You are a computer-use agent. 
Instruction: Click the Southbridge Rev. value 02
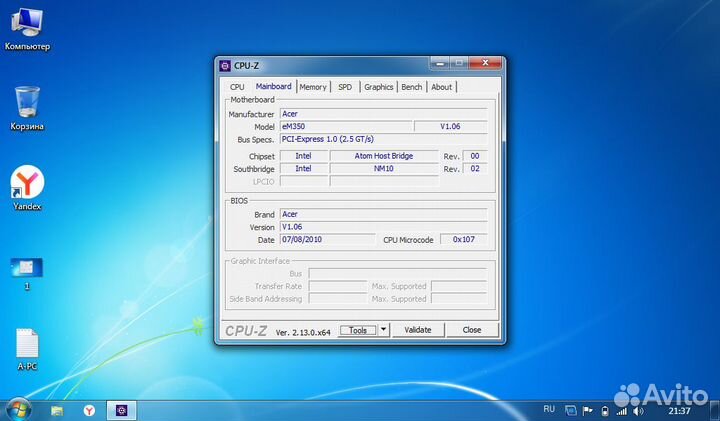[475, 168]
